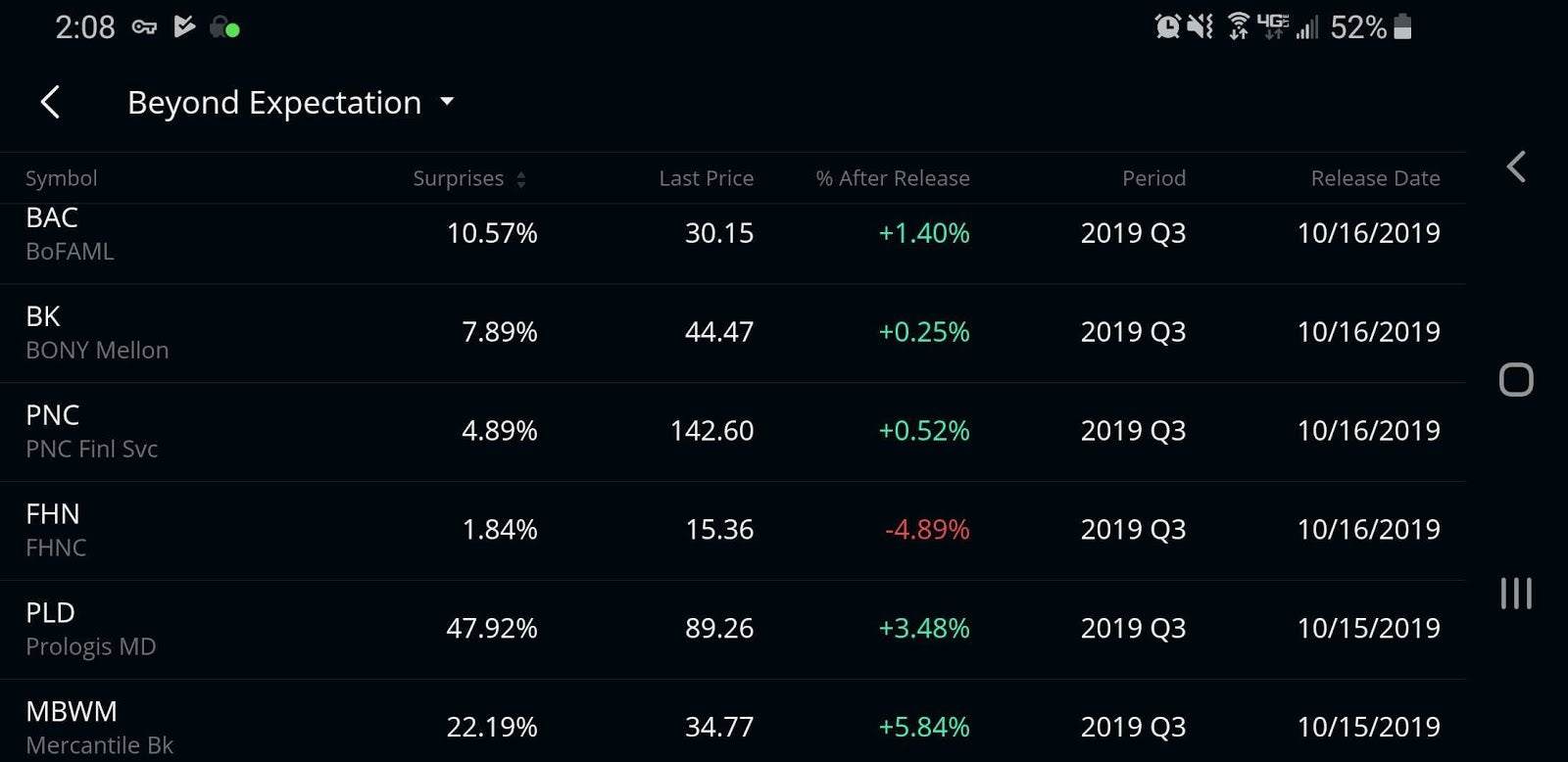The height and width of the screenshot is (762, 1568).
Task: Tap the +0.25% after release value
Action: pyautogui.click(x=924, y=332)
